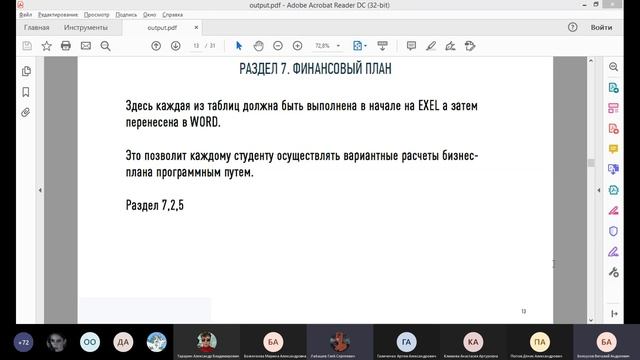Open the Просмотр menu

pyautogui.click(x=97, y=15)
